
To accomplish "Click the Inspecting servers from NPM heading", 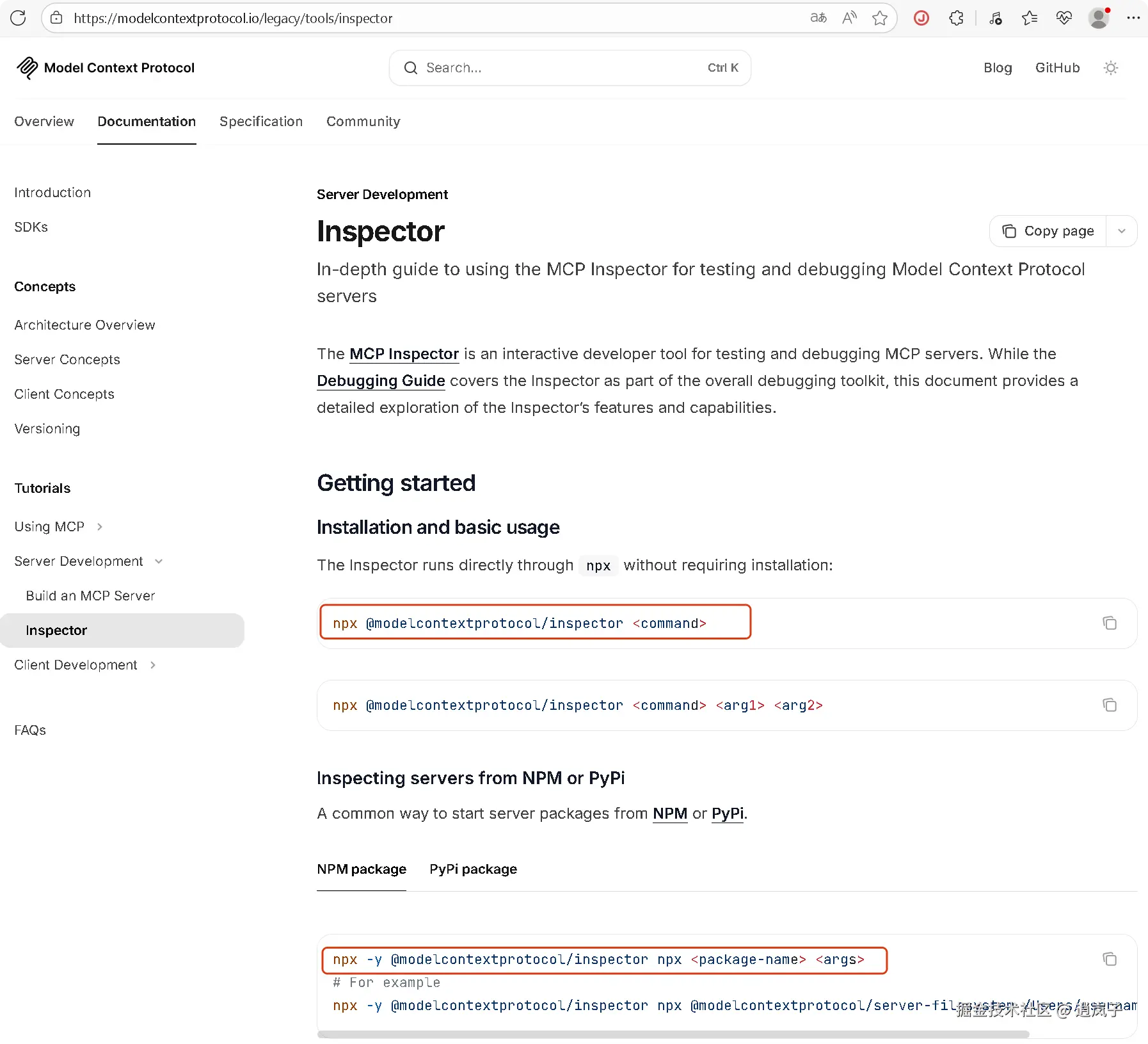I will 470,778.
